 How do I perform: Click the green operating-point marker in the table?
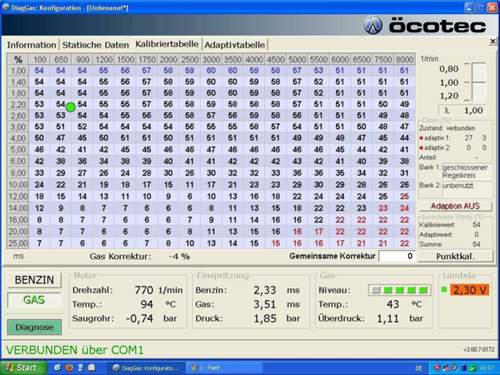click(x=71, y=107)
